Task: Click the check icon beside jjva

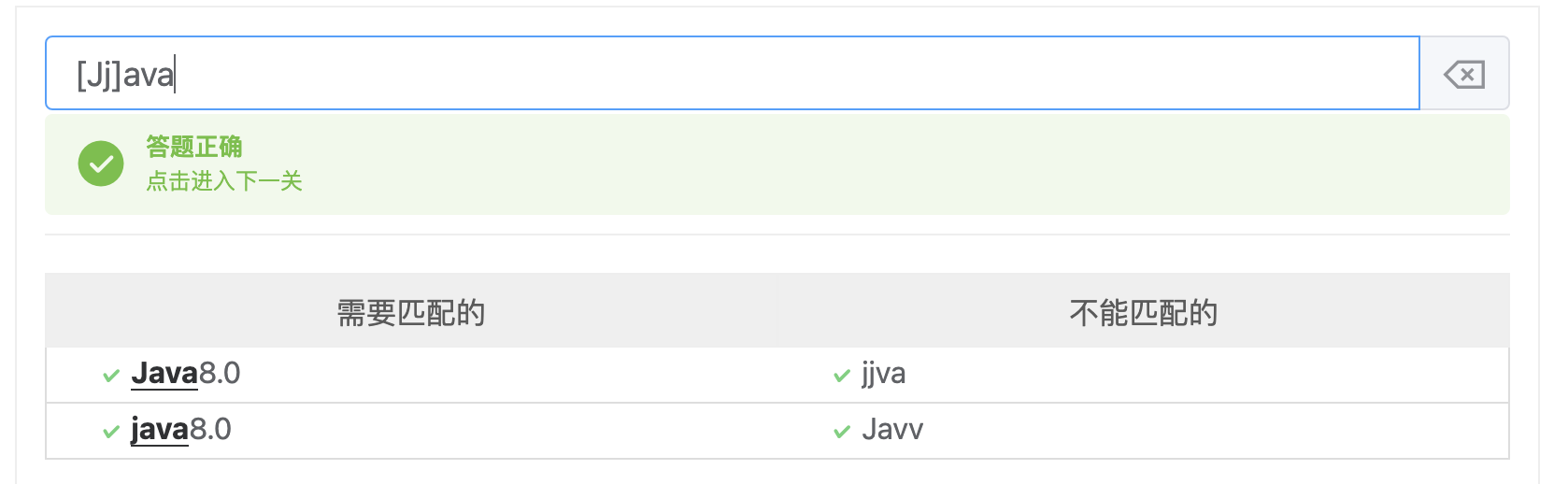Action: (x=842, y=376)
